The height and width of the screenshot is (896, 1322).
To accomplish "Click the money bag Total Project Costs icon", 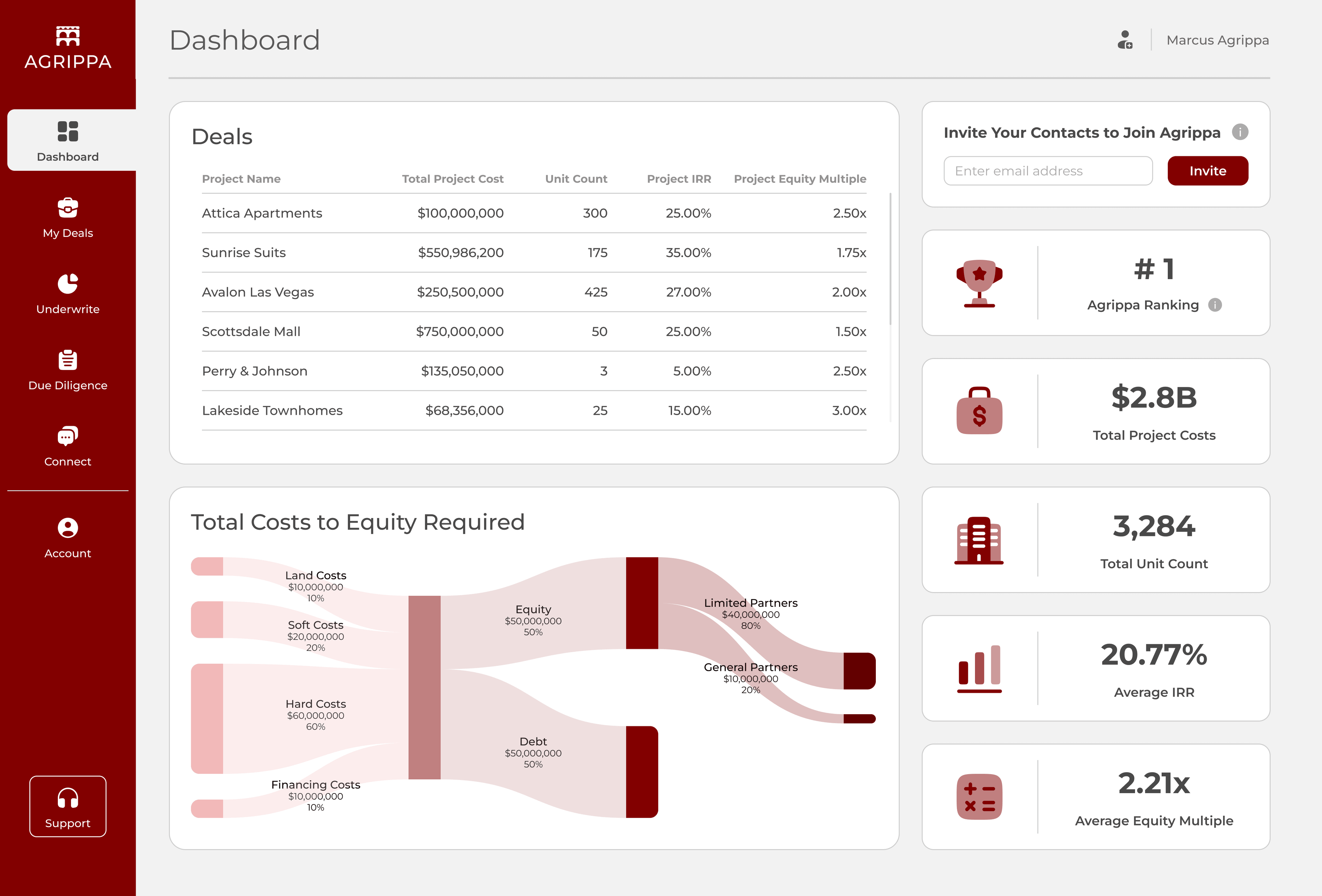I will point(979,411).
